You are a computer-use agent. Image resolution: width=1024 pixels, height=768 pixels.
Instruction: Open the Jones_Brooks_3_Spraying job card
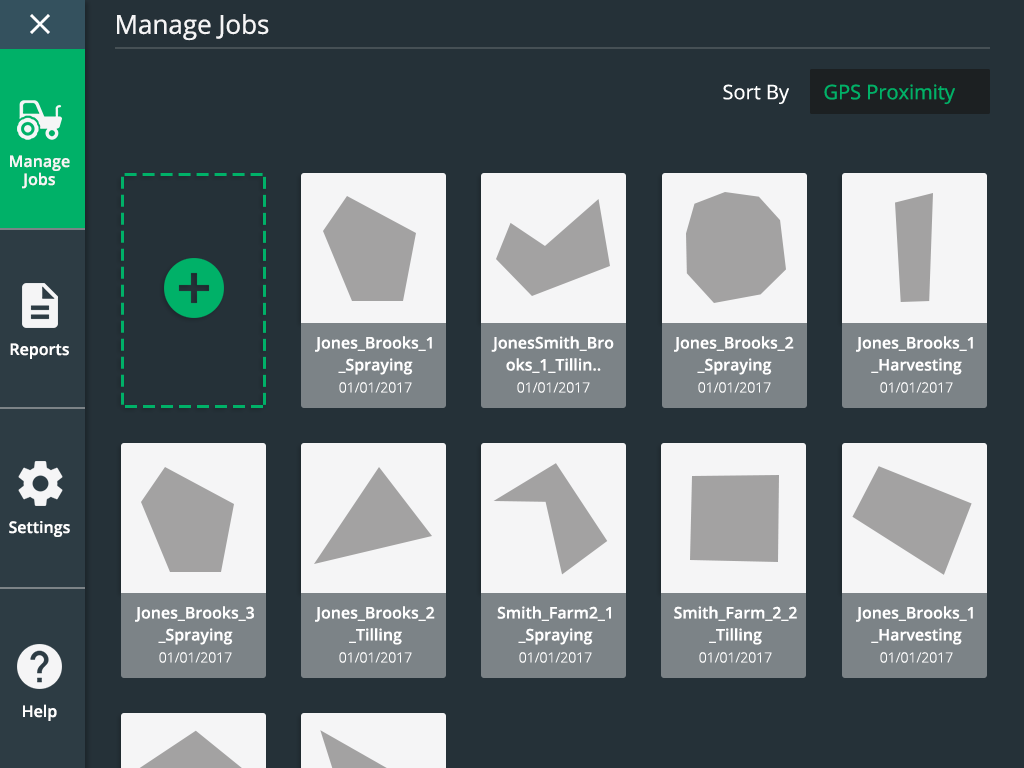point(193,560)
